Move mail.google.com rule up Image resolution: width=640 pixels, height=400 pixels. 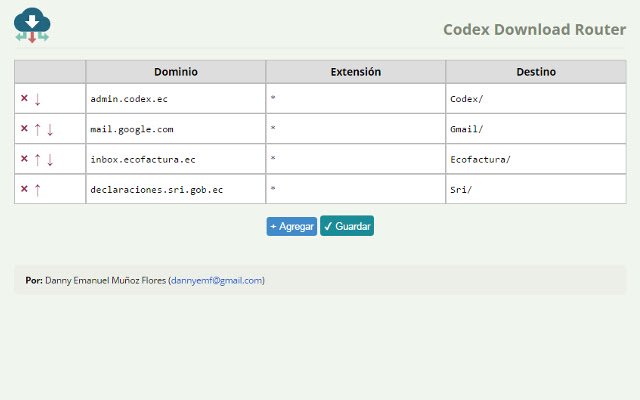coord(37,129)
